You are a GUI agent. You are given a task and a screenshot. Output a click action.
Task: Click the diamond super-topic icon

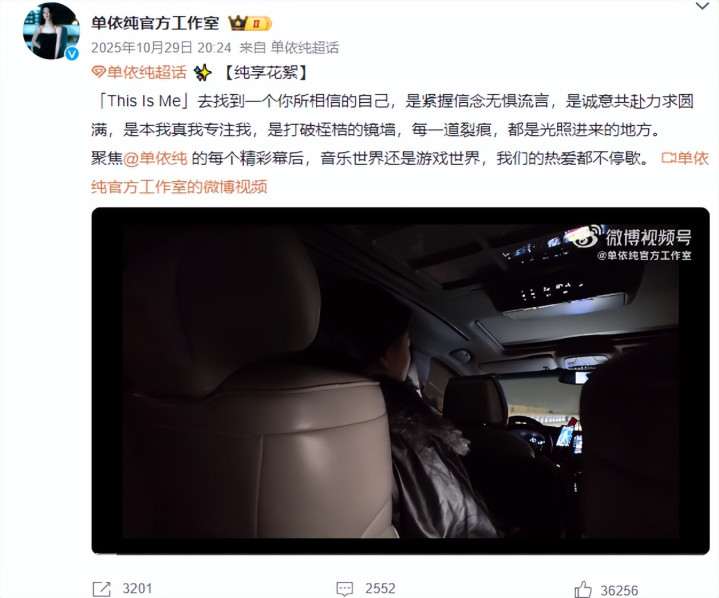pyautogui.click(x=98, y=72)
